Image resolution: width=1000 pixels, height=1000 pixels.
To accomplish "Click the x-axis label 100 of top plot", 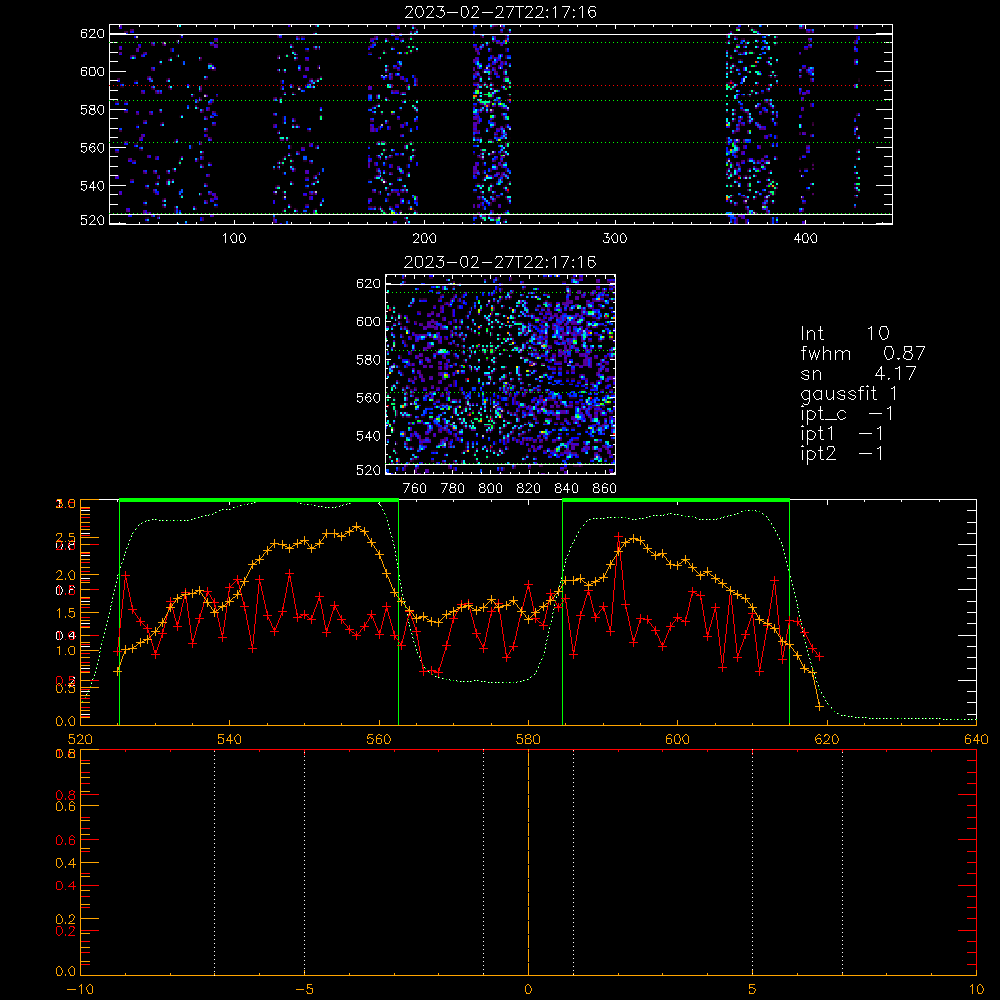I will point(234,239).
